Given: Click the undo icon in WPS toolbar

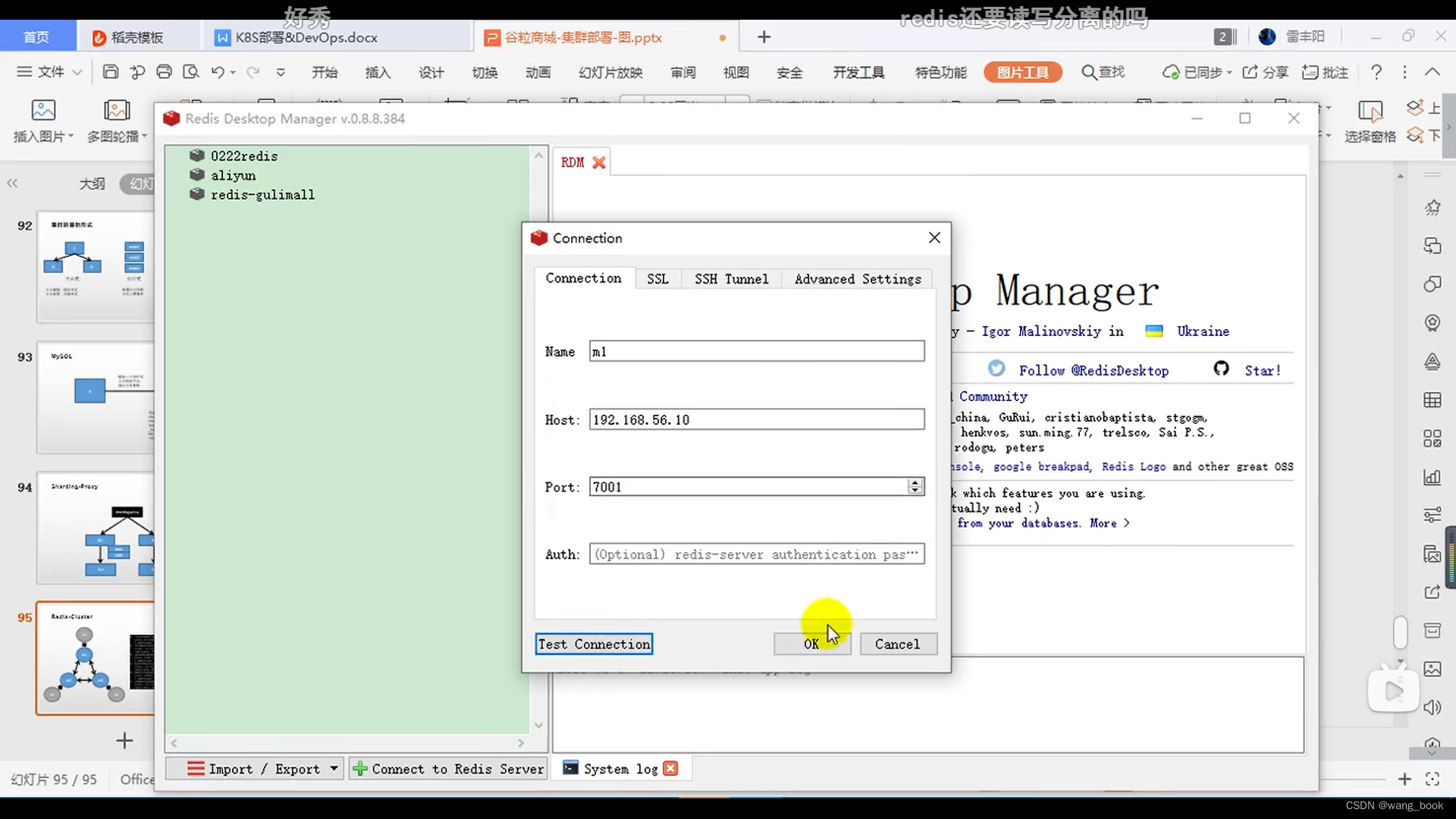Looking at the screenshot, I should click(x=218, y=72).
